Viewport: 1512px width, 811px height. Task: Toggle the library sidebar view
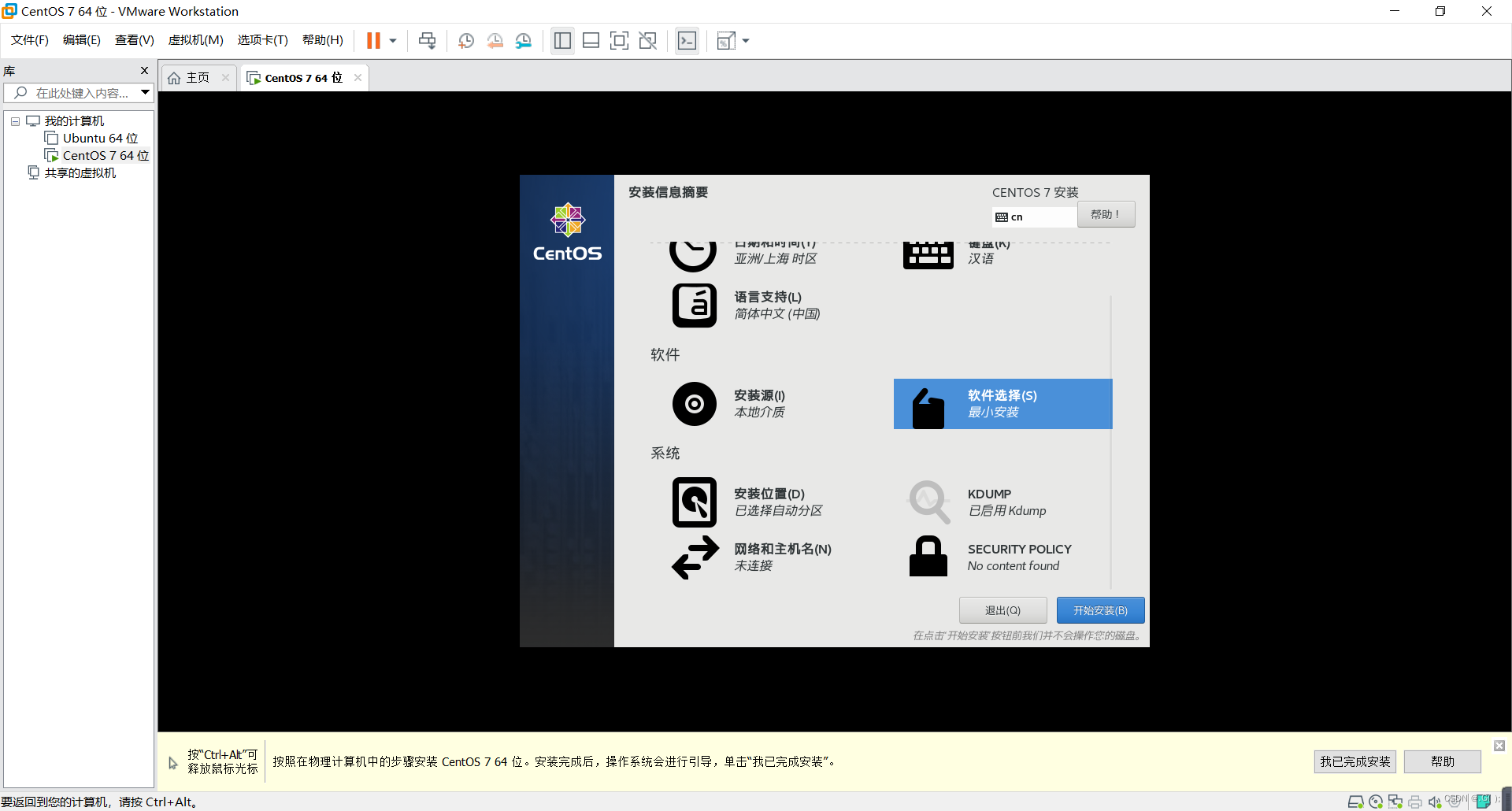562,41
